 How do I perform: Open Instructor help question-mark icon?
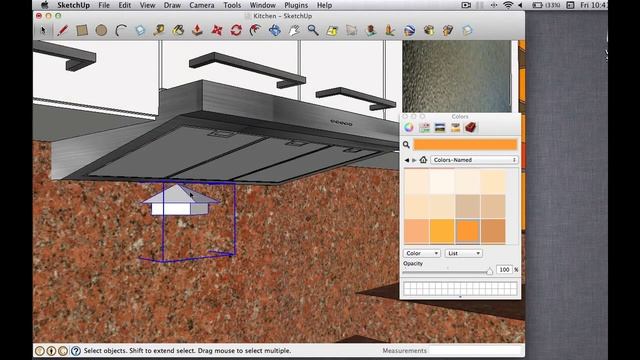click(x=76, y=351)
